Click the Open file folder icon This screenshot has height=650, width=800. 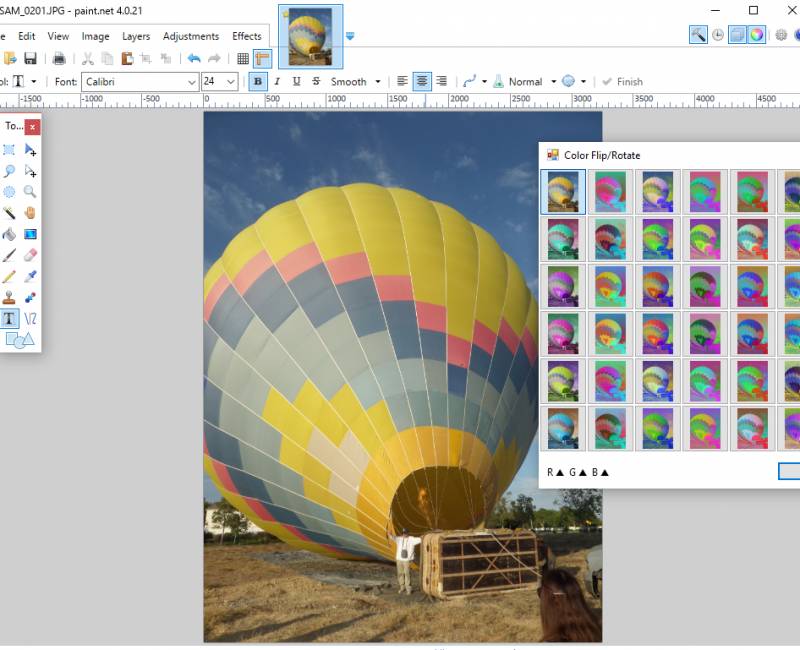tap(10, 59)
